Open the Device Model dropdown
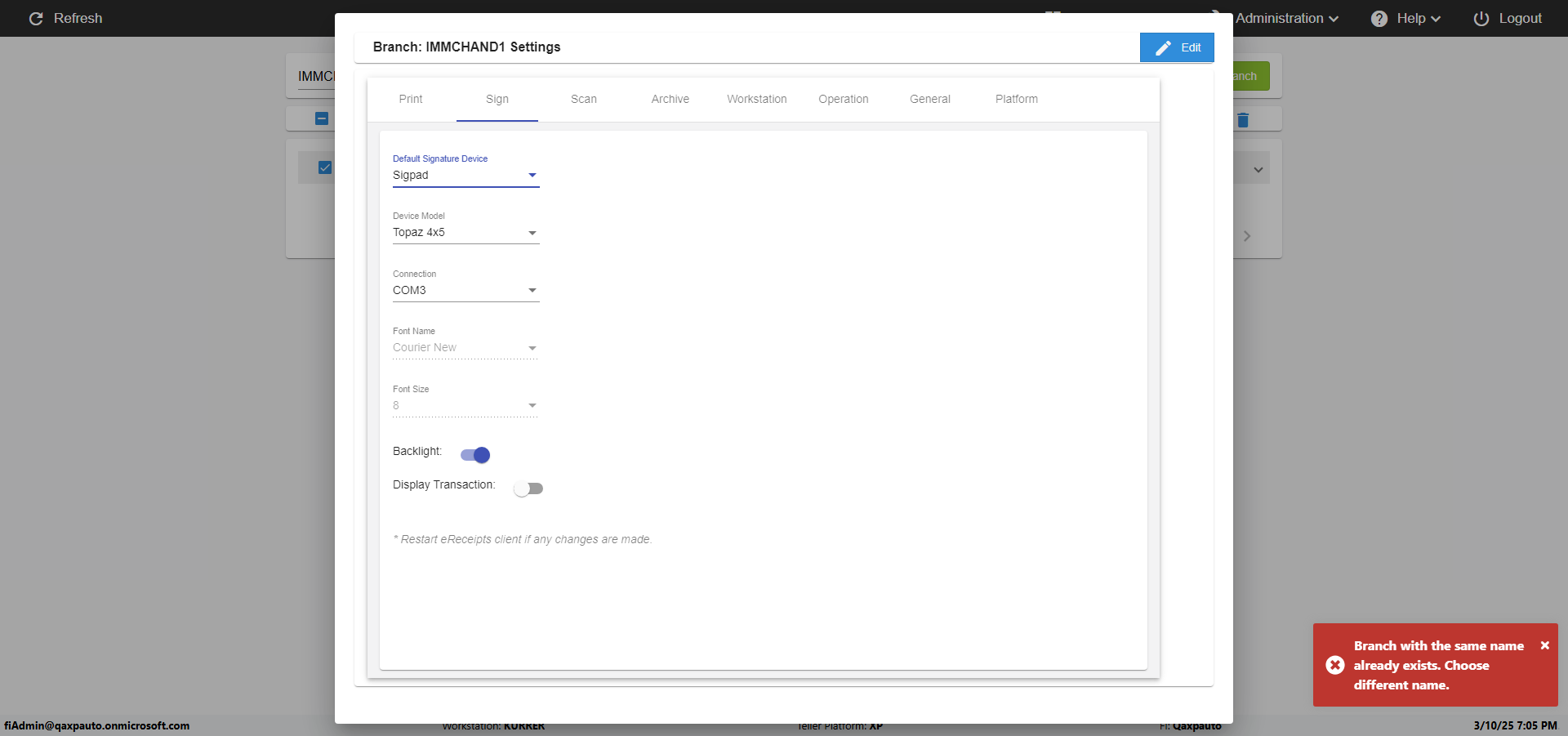This screenshot has width=1568, height=736. point(466,233)
